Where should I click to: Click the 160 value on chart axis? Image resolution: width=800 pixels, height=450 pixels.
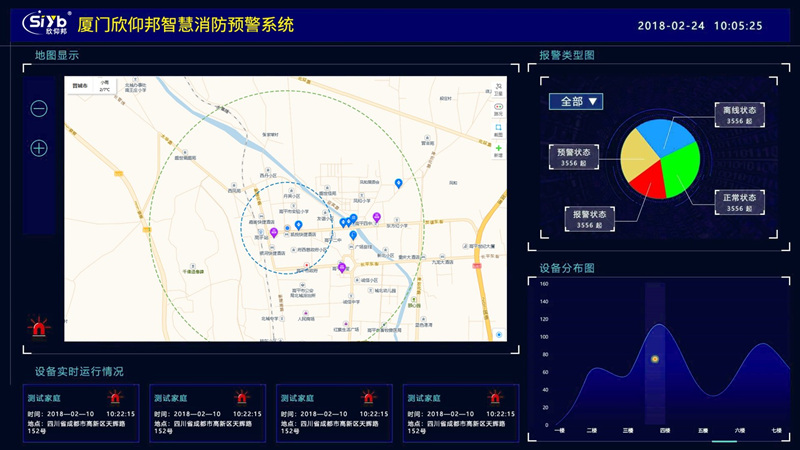[544, 284]
